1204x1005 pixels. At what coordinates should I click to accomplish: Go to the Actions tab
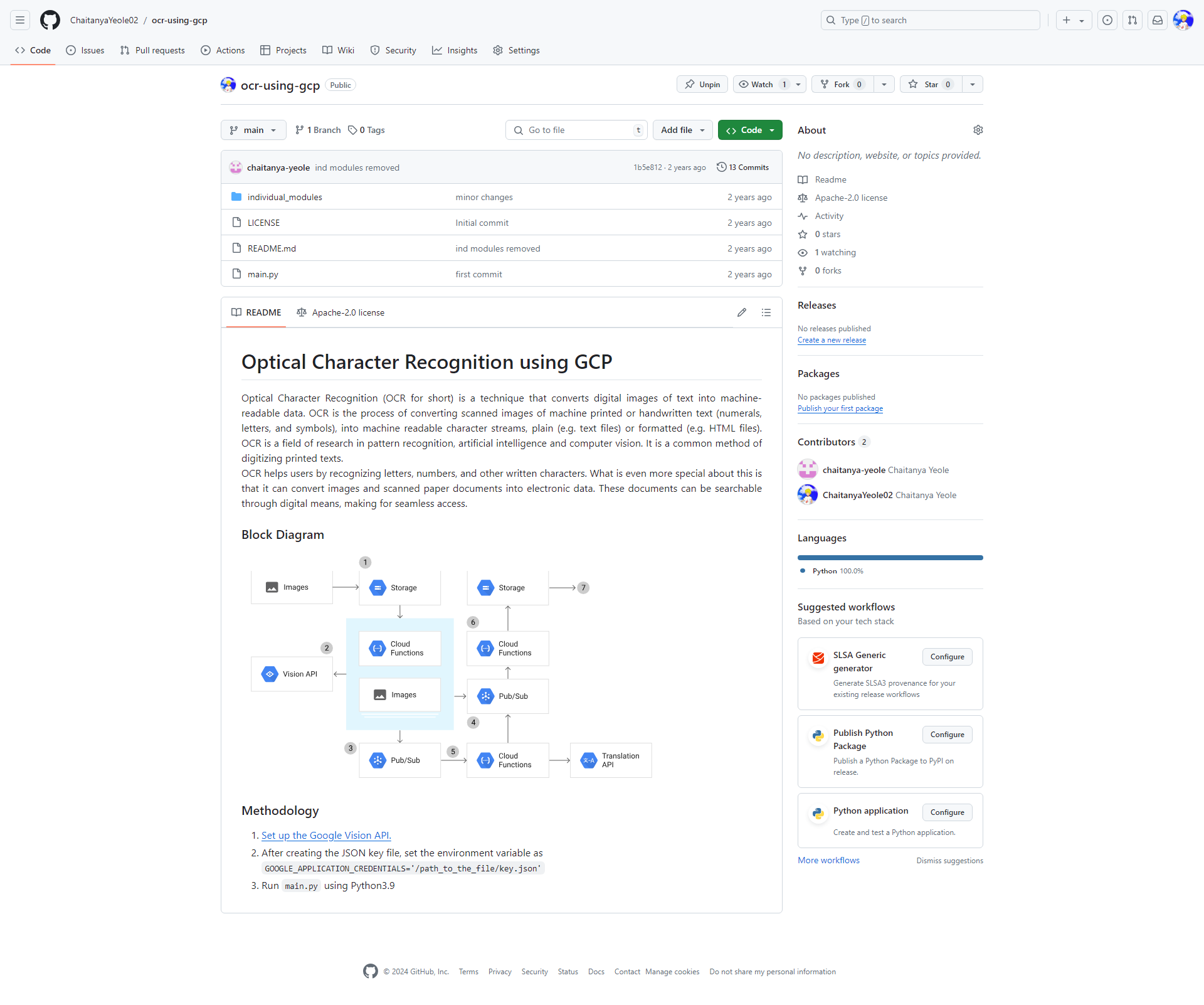pyautogui.click(x=223, y=50)
